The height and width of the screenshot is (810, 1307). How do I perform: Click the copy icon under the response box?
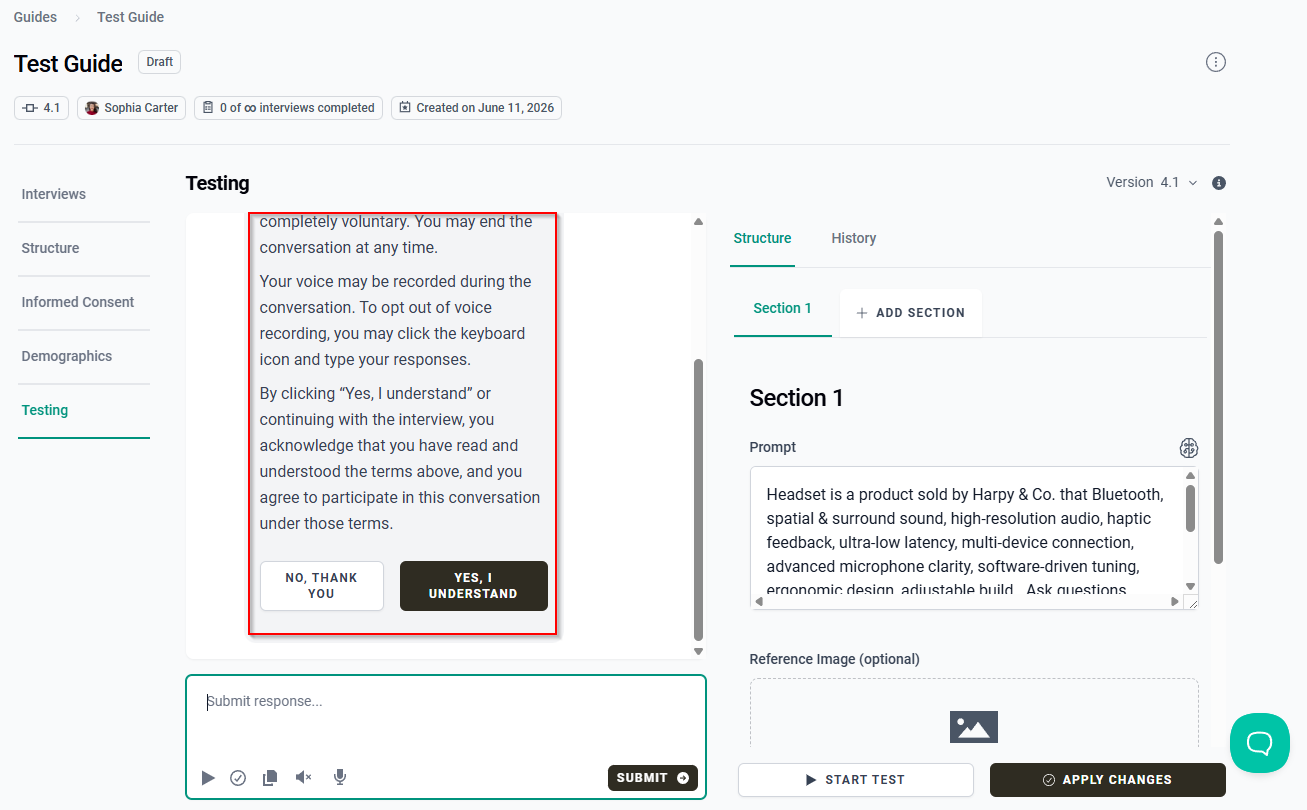tap(270, 778)
